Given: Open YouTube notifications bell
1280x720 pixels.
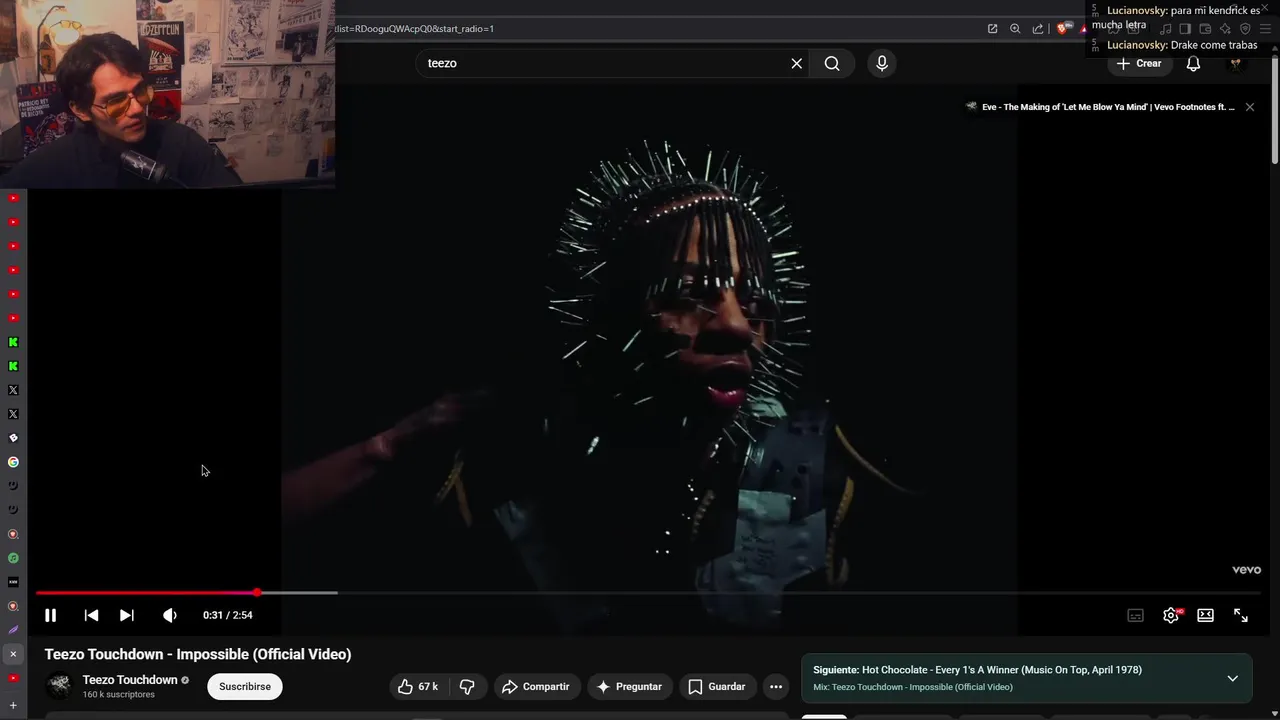Looking at the screenshot, I should 1193,63.
